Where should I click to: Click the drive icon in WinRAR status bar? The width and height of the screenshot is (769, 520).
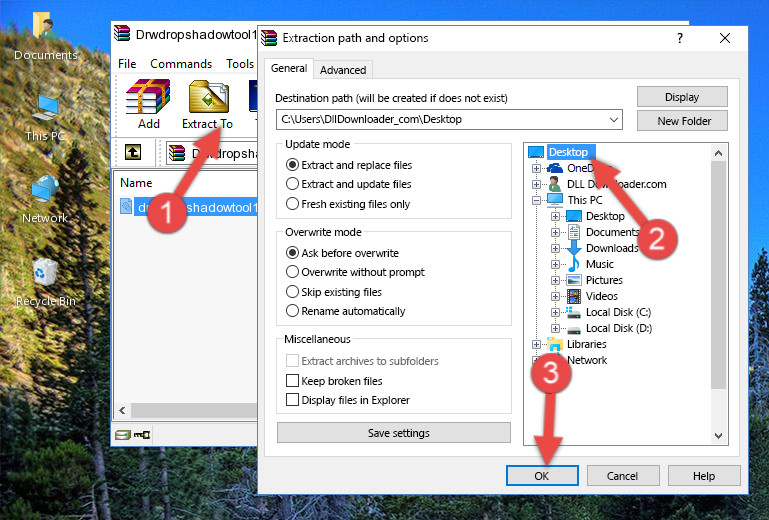tap(123, 435)
